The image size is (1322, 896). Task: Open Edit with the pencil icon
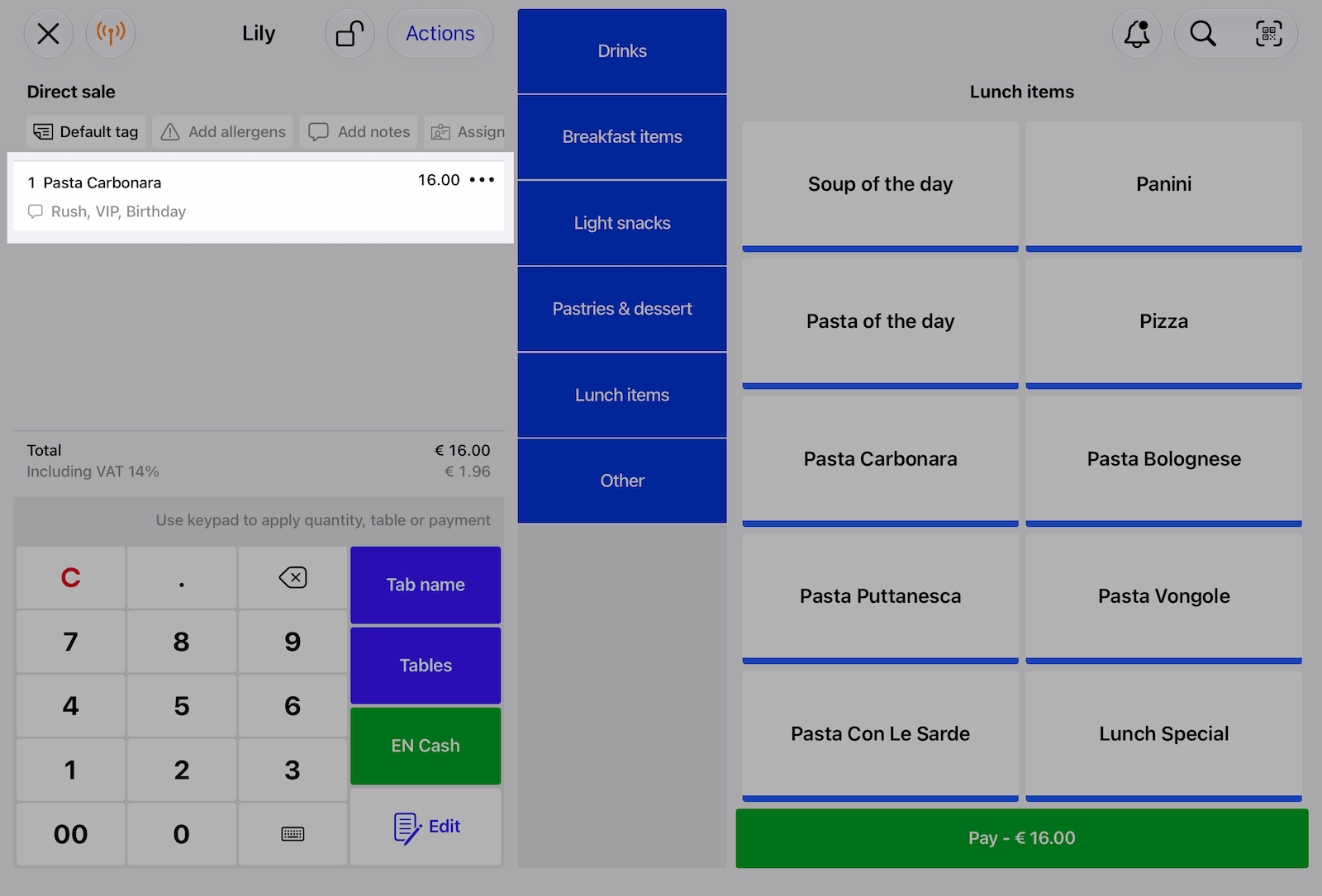coord(426,827)
